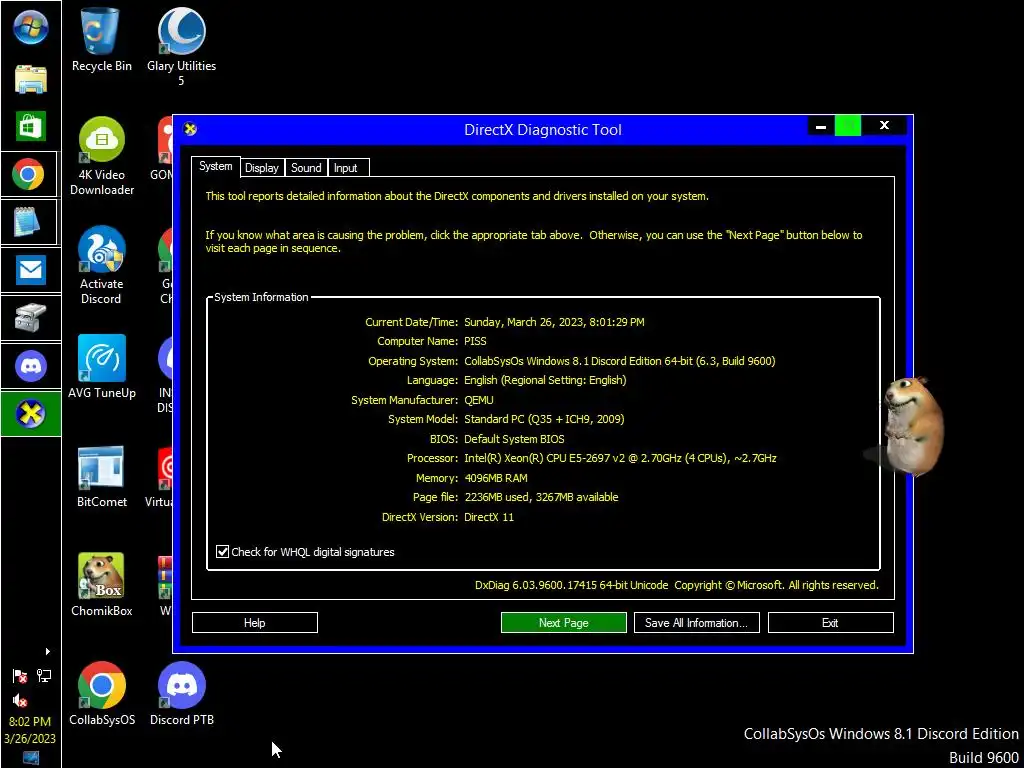Click the Action Center flag tray icon

coord(20,677)
